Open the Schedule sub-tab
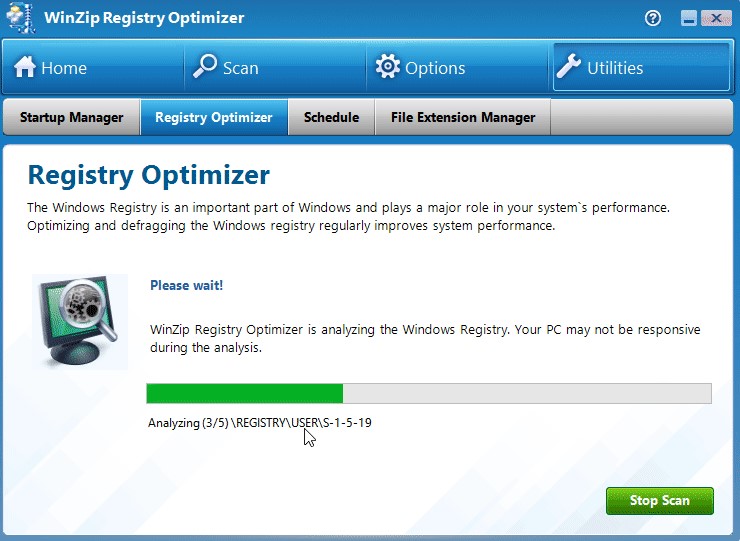 point(331,117)
